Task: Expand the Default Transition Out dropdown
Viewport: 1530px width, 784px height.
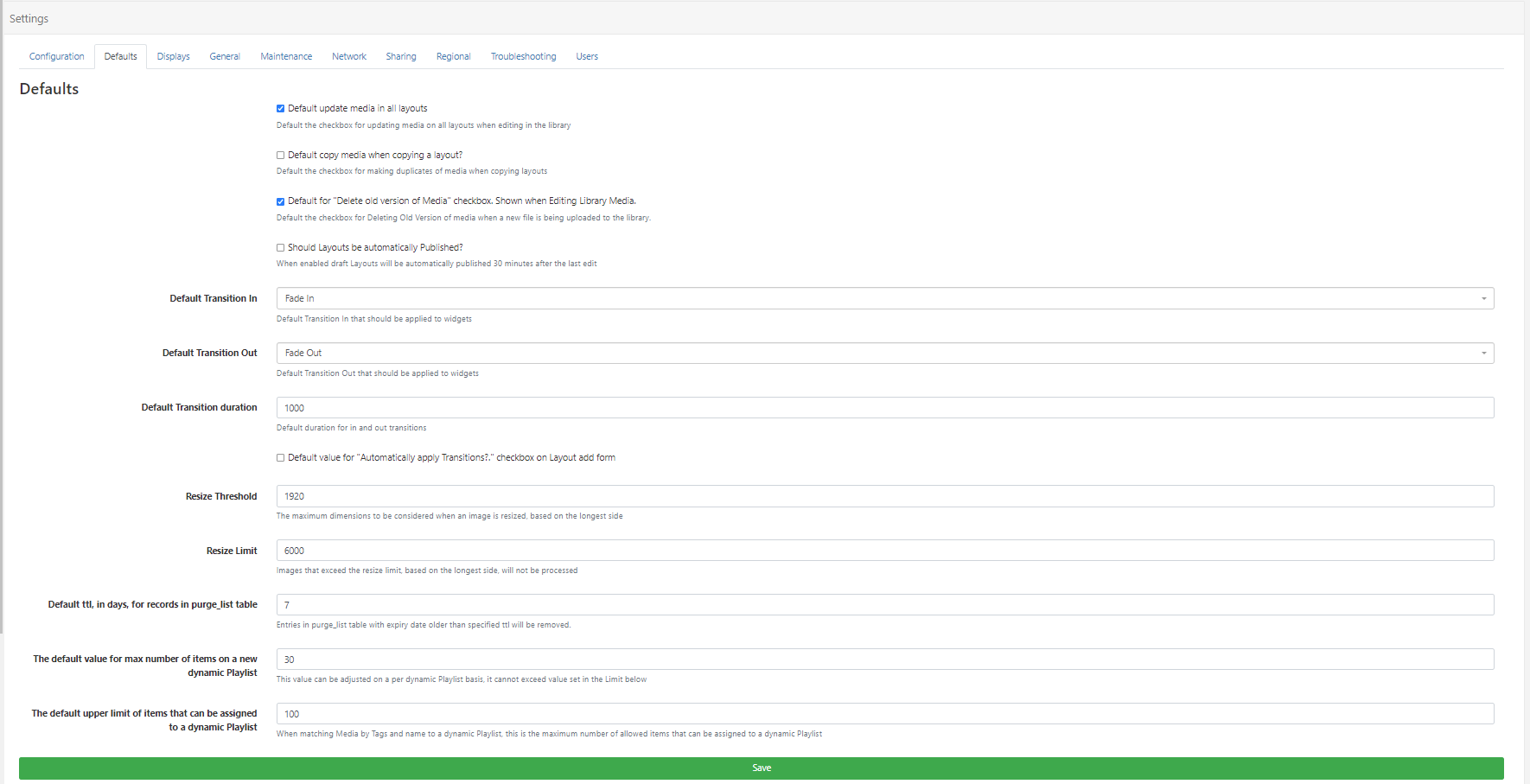Action: pyautogui.click(x=884, y=353)
